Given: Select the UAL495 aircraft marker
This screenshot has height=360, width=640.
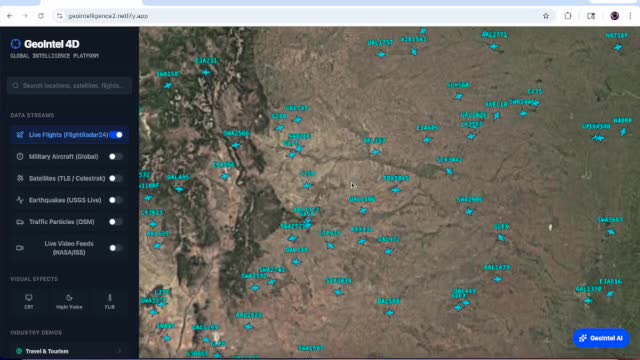Looking at the screenshot, I should point(179,189).
